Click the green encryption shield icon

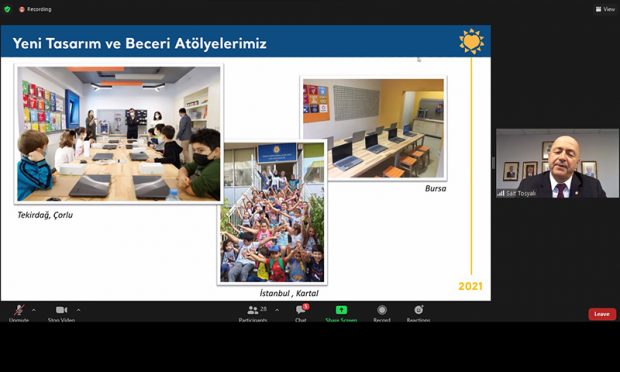[x=7, y=9]
